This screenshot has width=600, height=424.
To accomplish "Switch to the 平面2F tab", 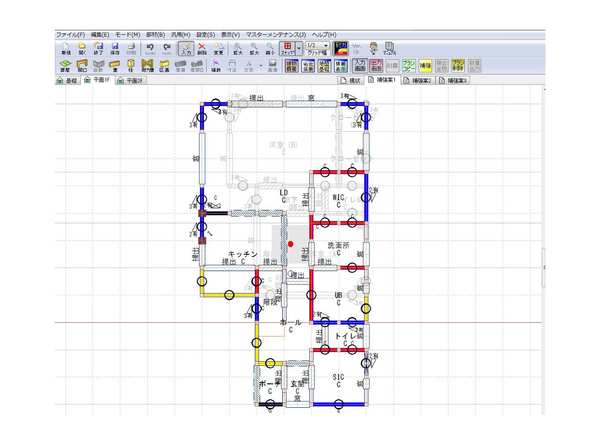I will 131,81.
